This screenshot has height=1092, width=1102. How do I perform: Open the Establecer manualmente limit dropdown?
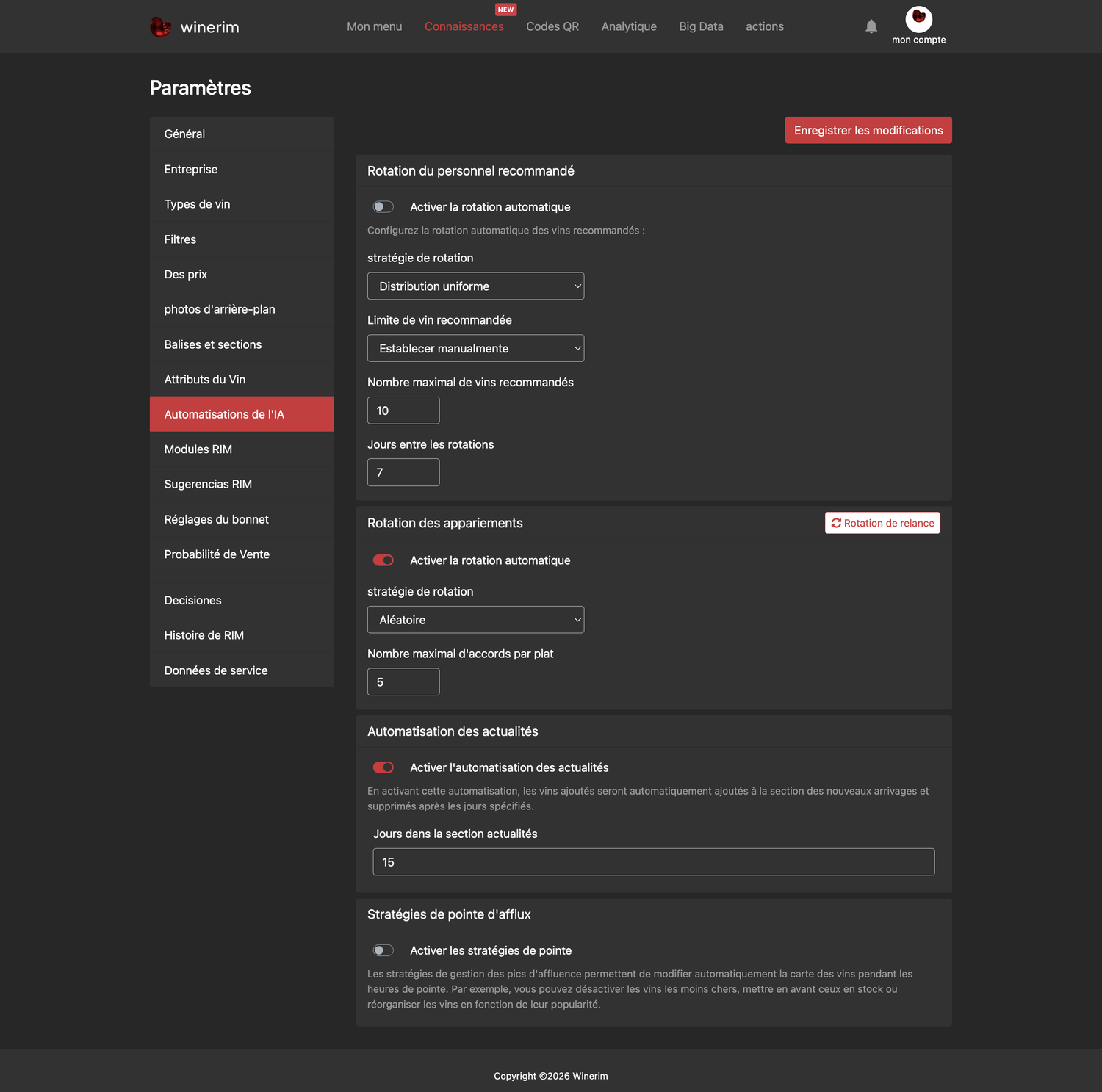(x=475, y=348)
